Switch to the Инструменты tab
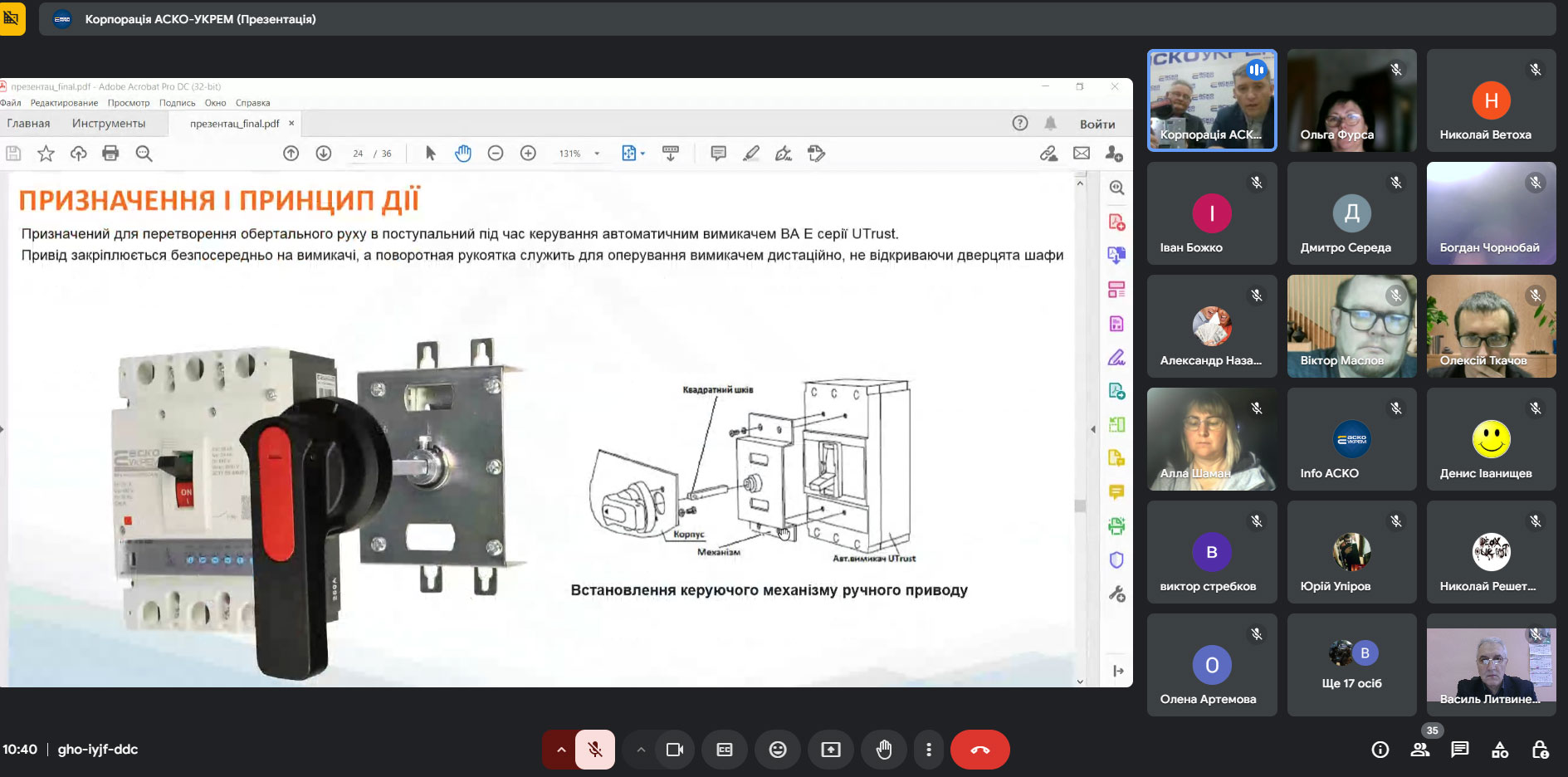 [109, 124]
